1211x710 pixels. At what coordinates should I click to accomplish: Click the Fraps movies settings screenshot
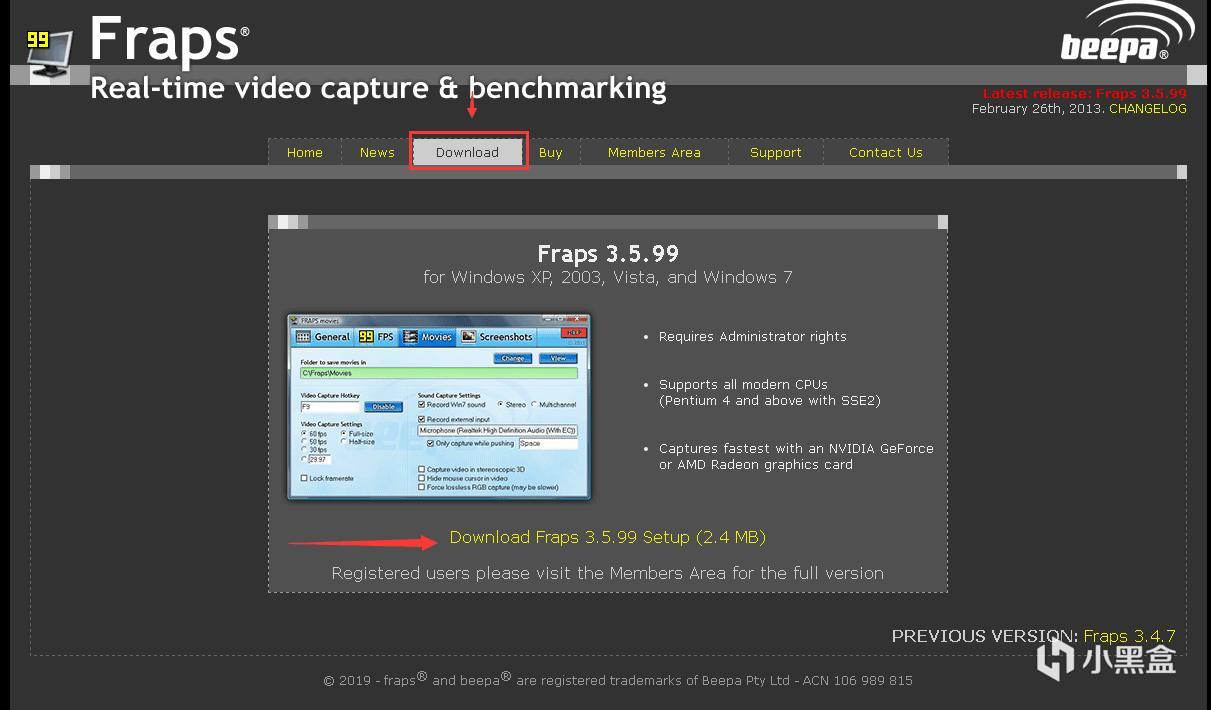tap(439, 406)
